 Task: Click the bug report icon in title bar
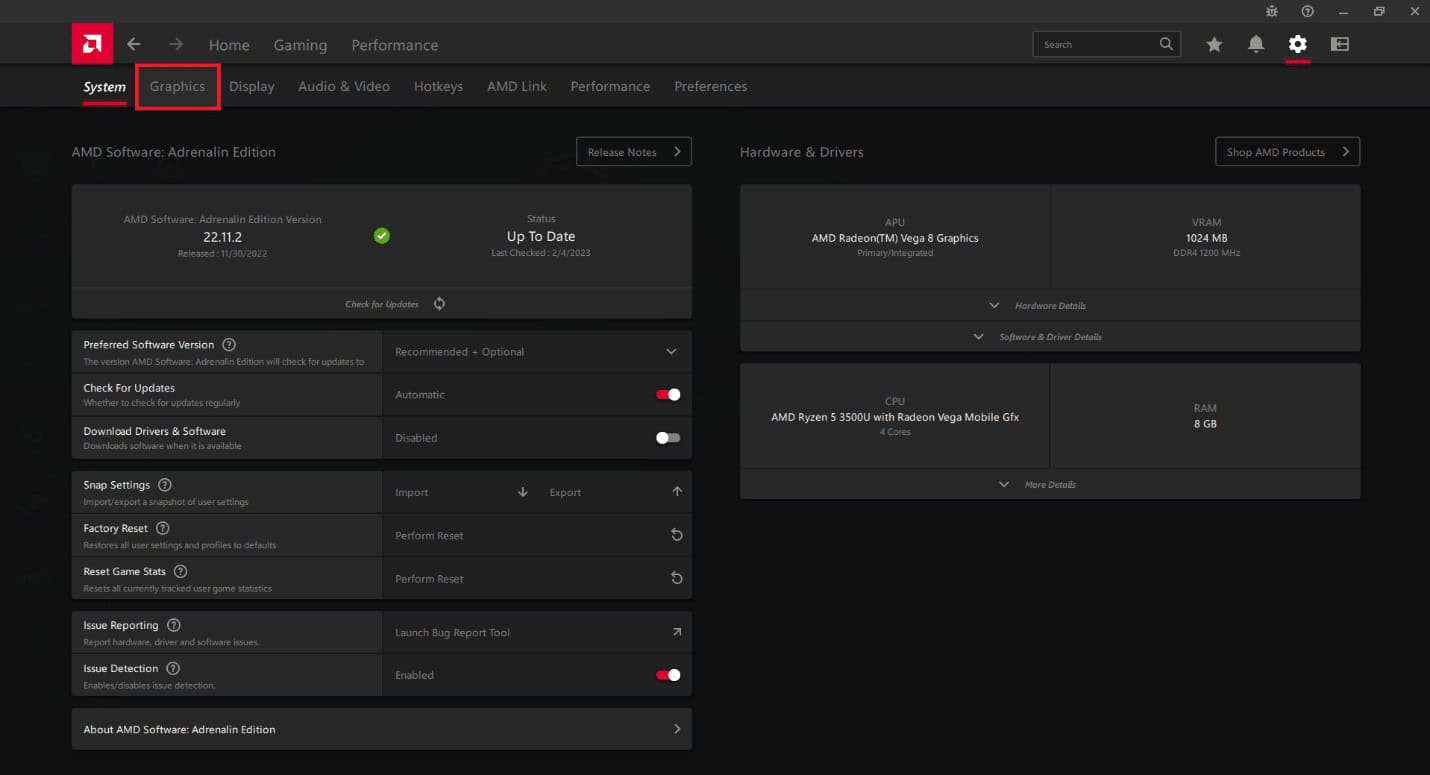(x=1272, y=11)
